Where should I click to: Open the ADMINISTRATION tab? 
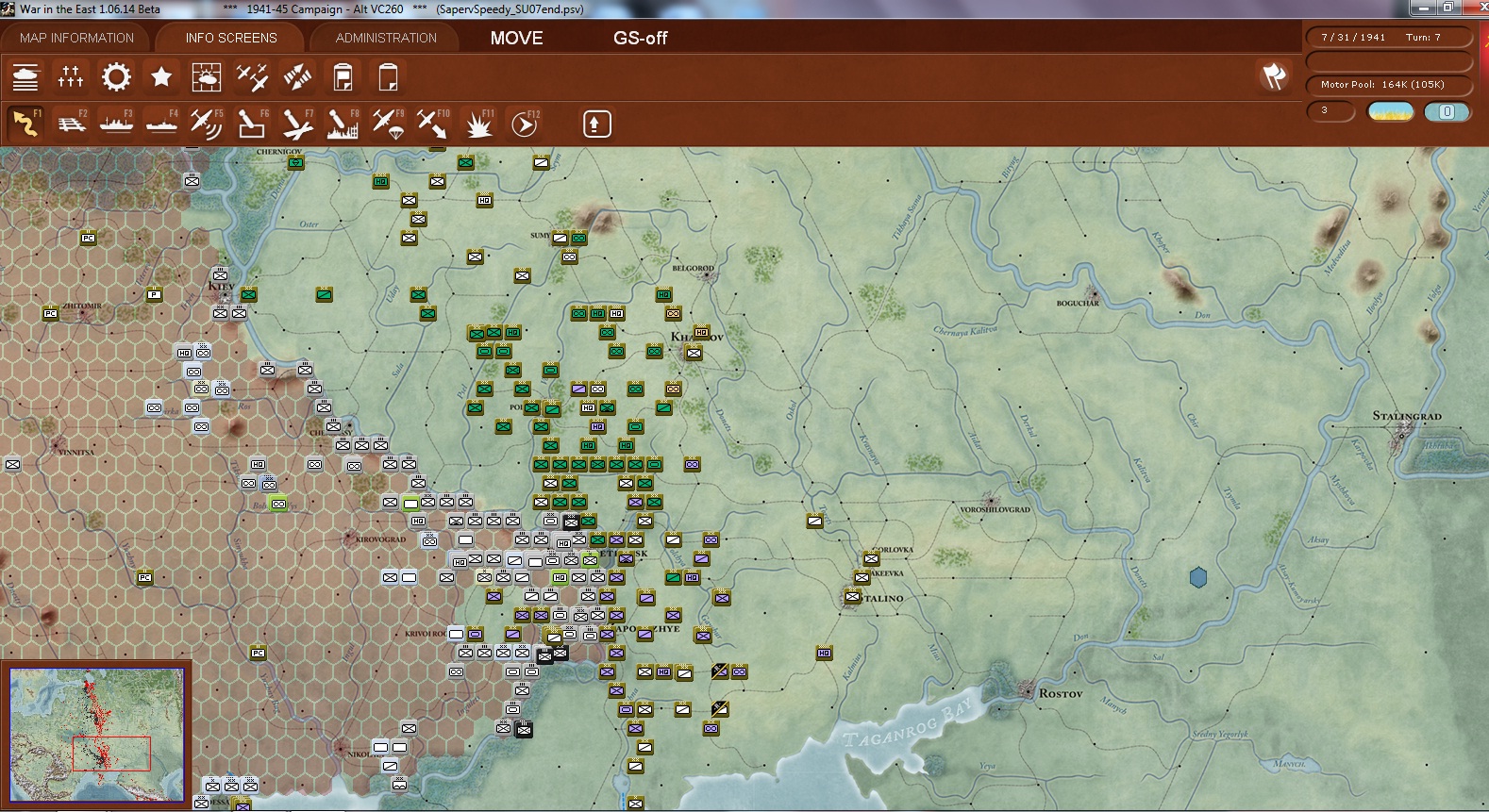click(386, 38)
